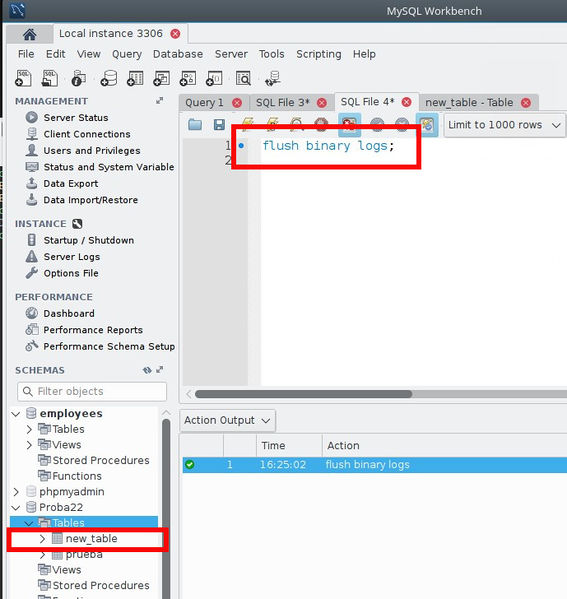567x599 pixels.
Task: Close the new_table - Table tab
Action: (x=526, y=103)
